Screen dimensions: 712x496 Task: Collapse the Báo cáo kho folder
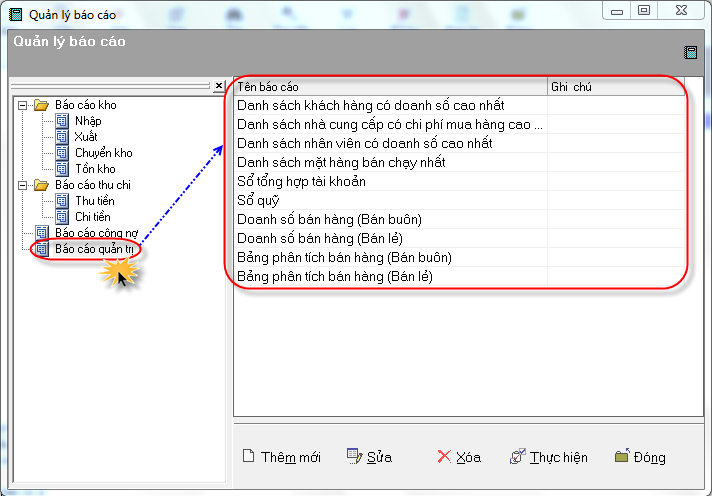coord(22,105)
